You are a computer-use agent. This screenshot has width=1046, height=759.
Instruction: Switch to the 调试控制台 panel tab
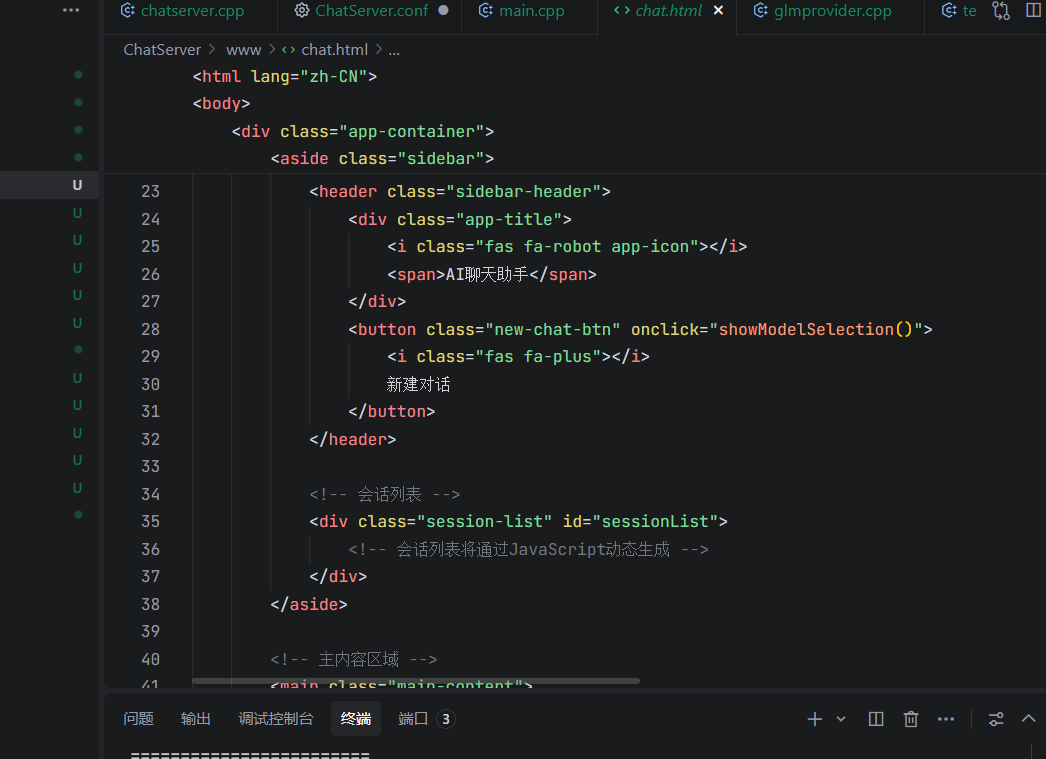click(275, 719)
